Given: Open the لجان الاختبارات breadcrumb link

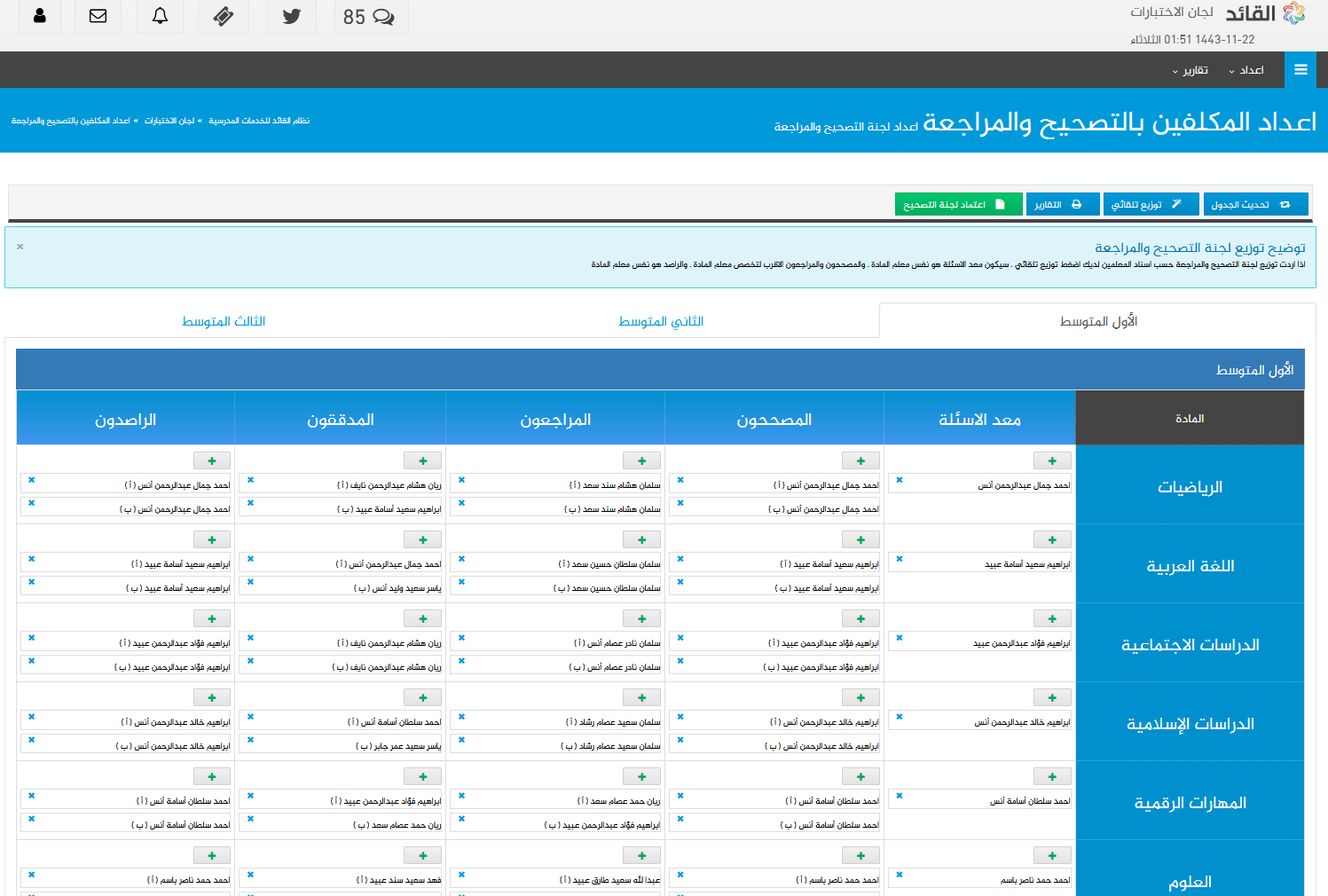Looking at the screenshot, I should [x=169, y=121].
